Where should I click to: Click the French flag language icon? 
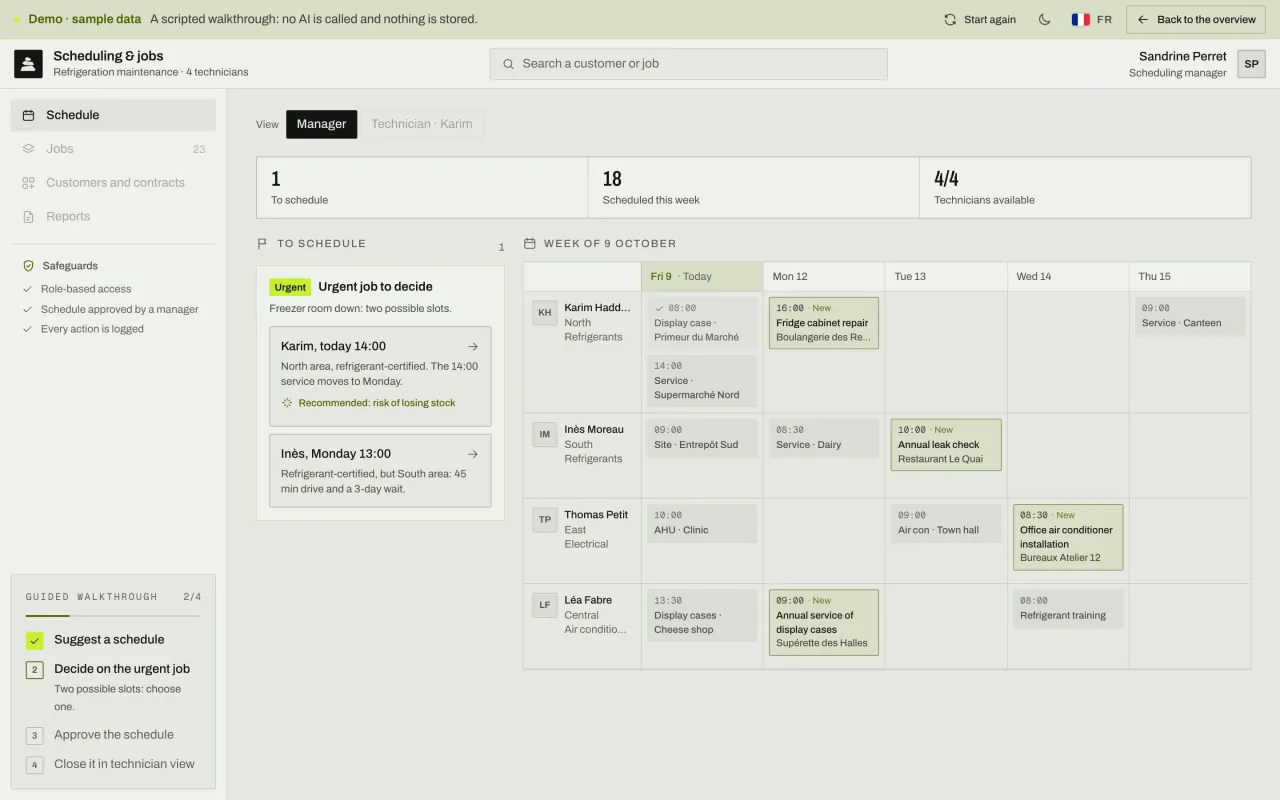click(x=1081, y=19)
